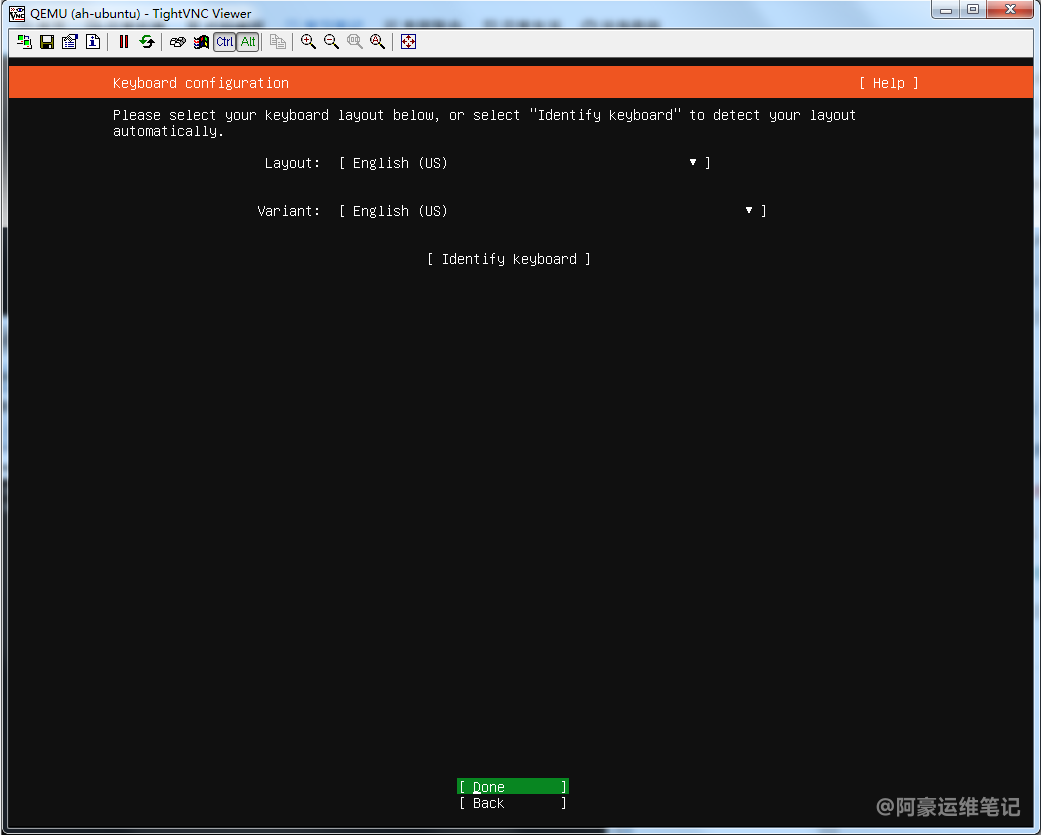Send Ctrl+Alt+Del to the remote machine

pos(178,42)
